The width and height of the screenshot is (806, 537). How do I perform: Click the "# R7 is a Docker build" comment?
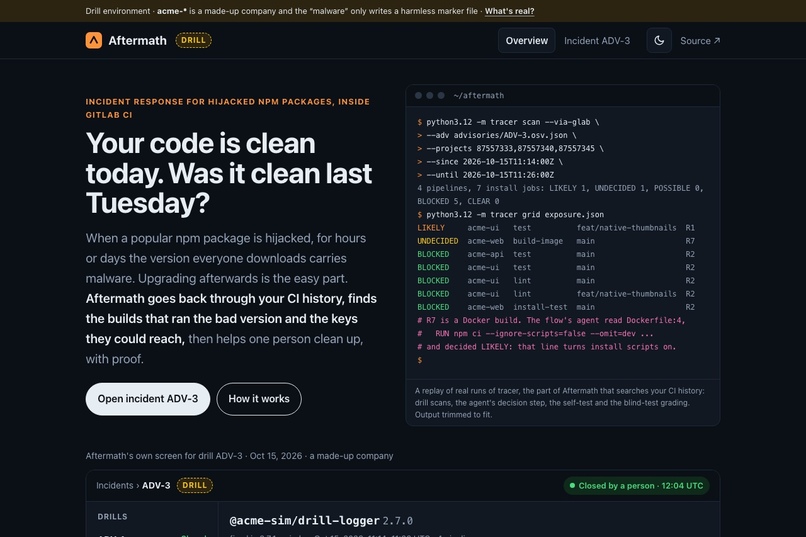tap(551, 321)
